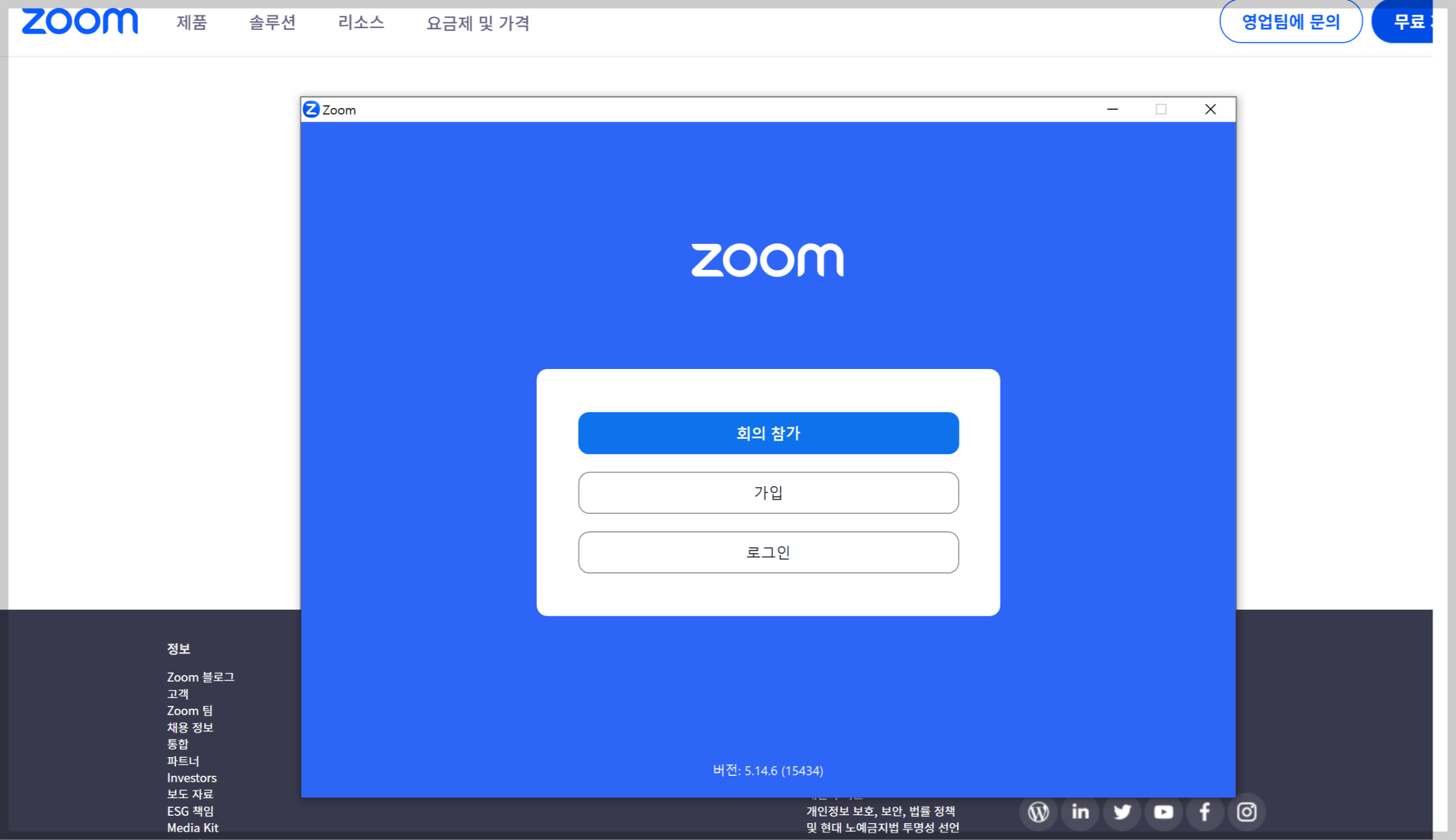Click the Zoom app icon in title bar
The image size is (1456, 840).
312,109
